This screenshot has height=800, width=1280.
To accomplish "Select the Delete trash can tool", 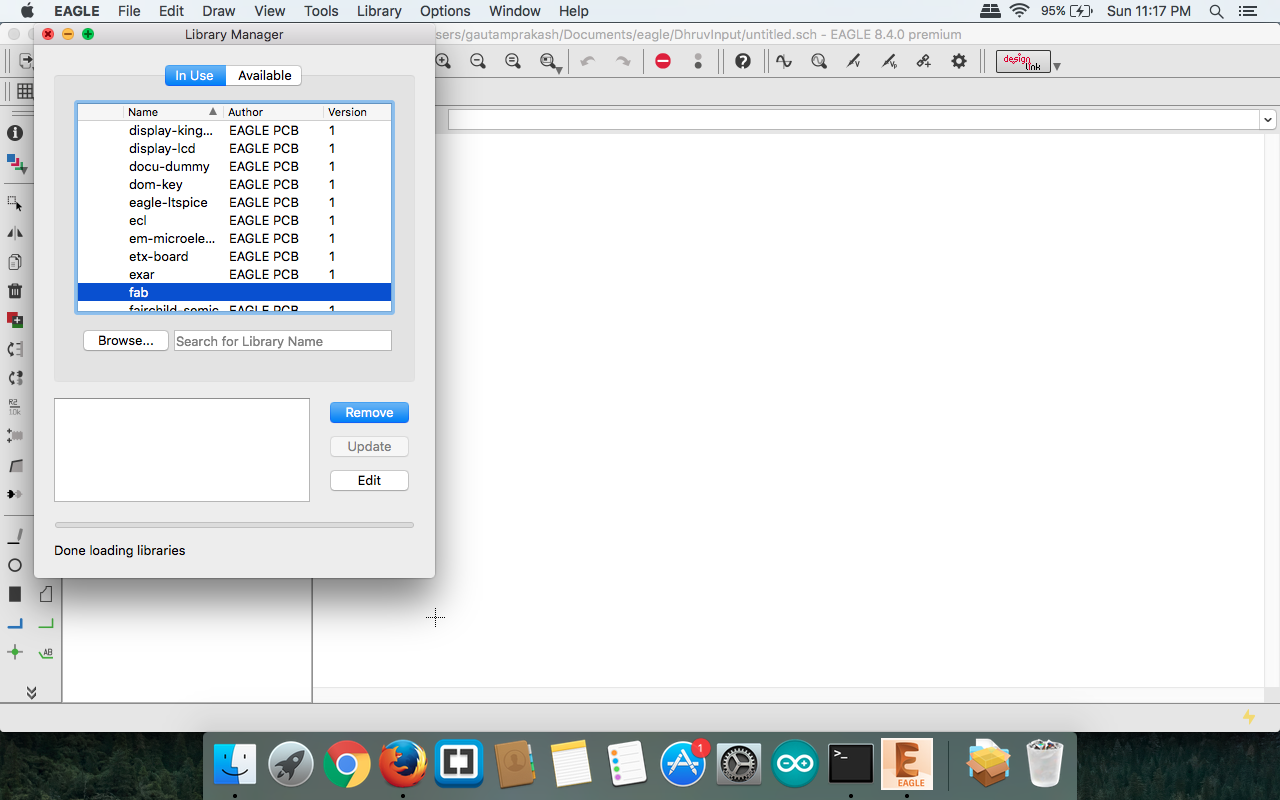I will click(15, 291).
